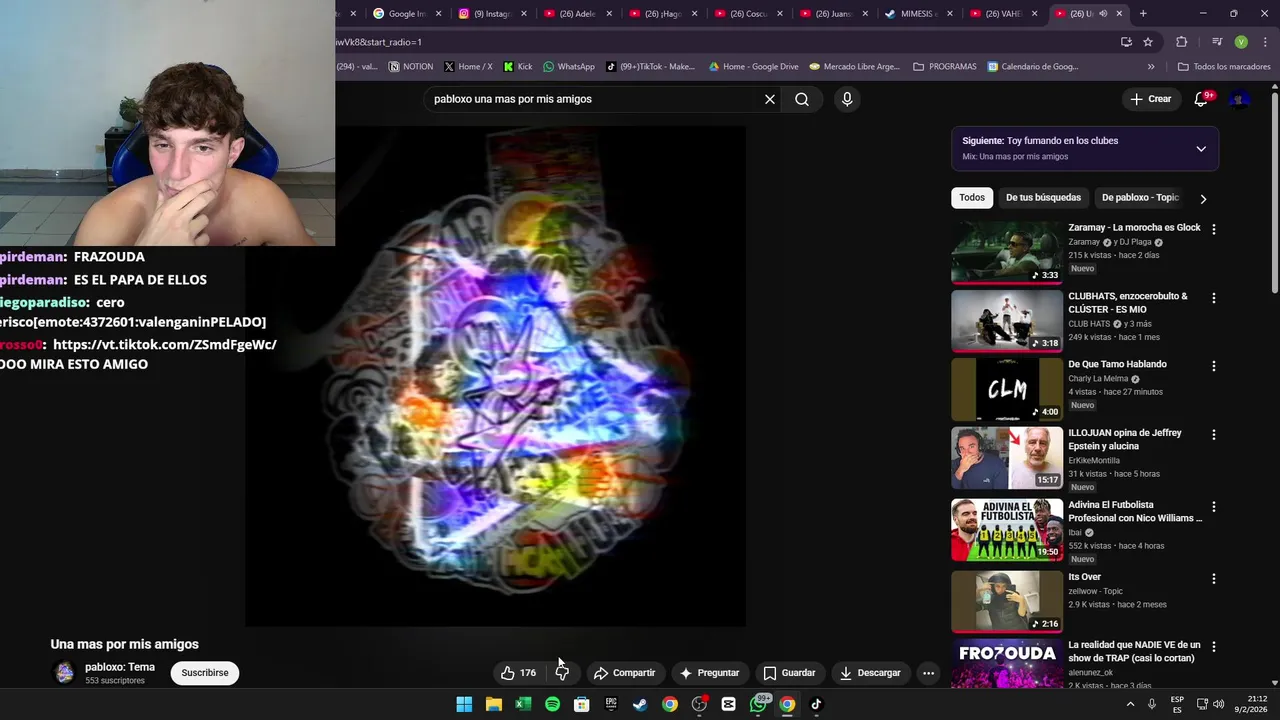Open Home - Google Drive bookmark
Viewport: 1280px width, 720px height.
click(753, 67)
